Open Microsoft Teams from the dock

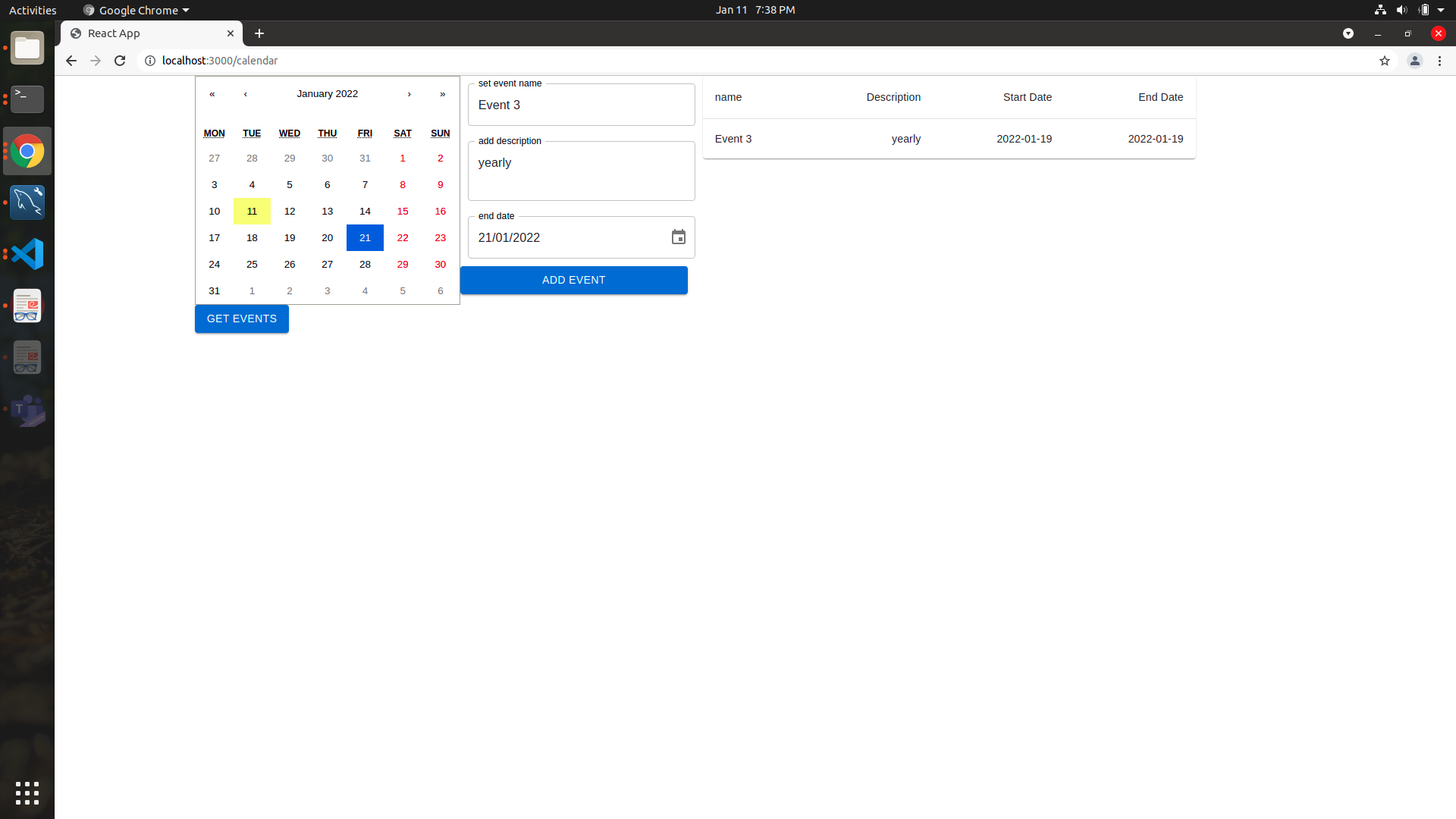click(27, 411)
